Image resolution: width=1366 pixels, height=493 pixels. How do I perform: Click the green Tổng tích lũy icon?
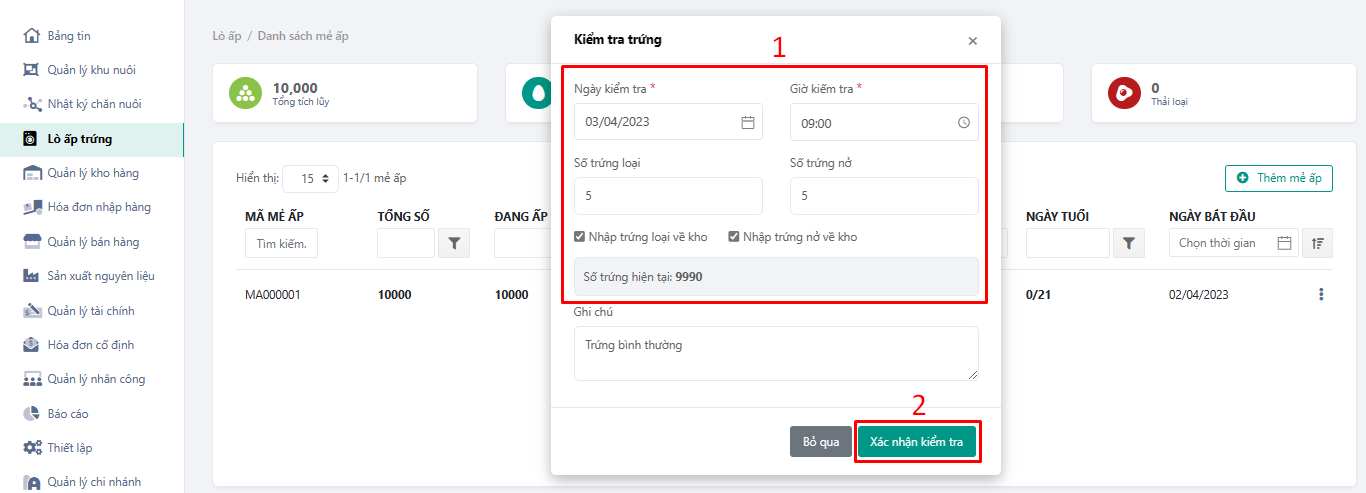[x=246, y=93]
